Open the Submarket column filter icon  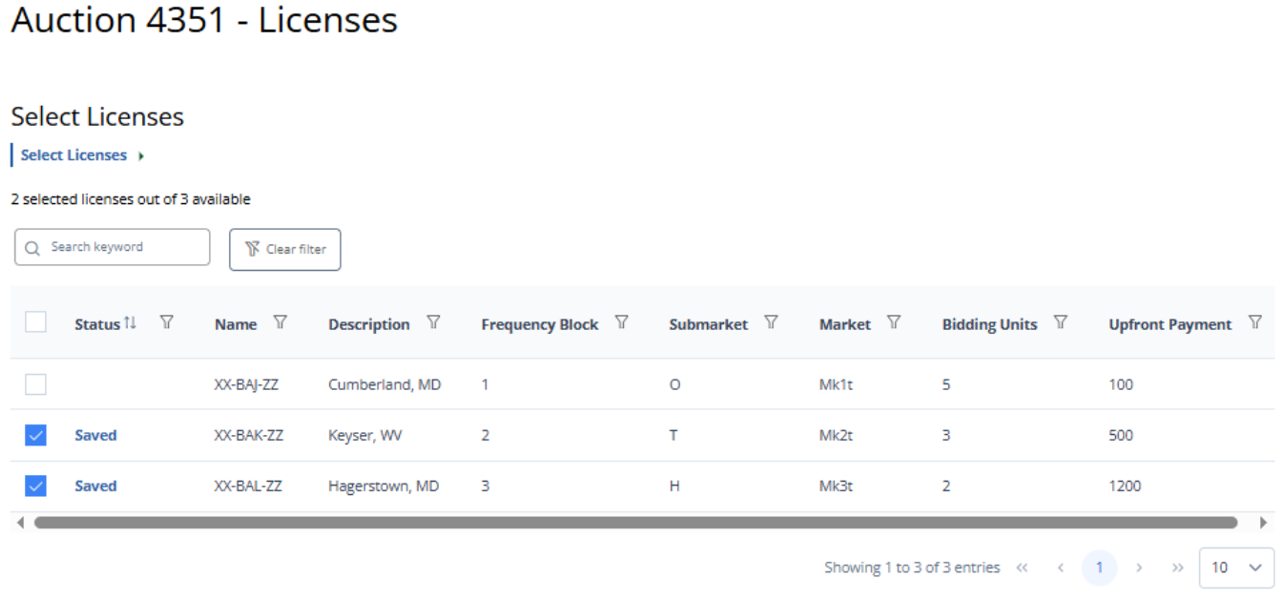click(771, 323)
